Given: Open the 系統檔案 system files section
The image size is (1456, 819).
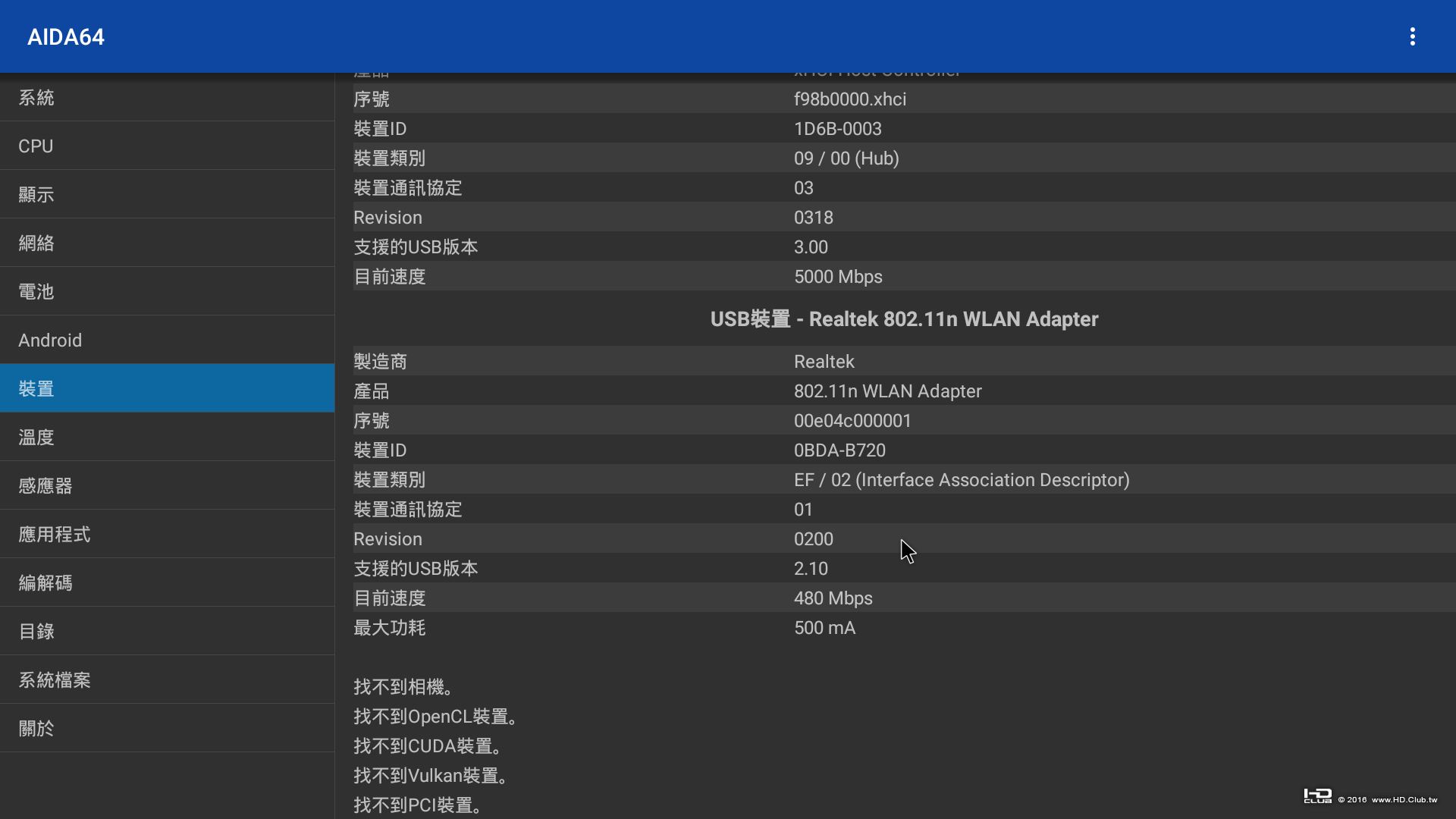Looking at the screenshot, I should pyautogui.click(x=167, y=680).
